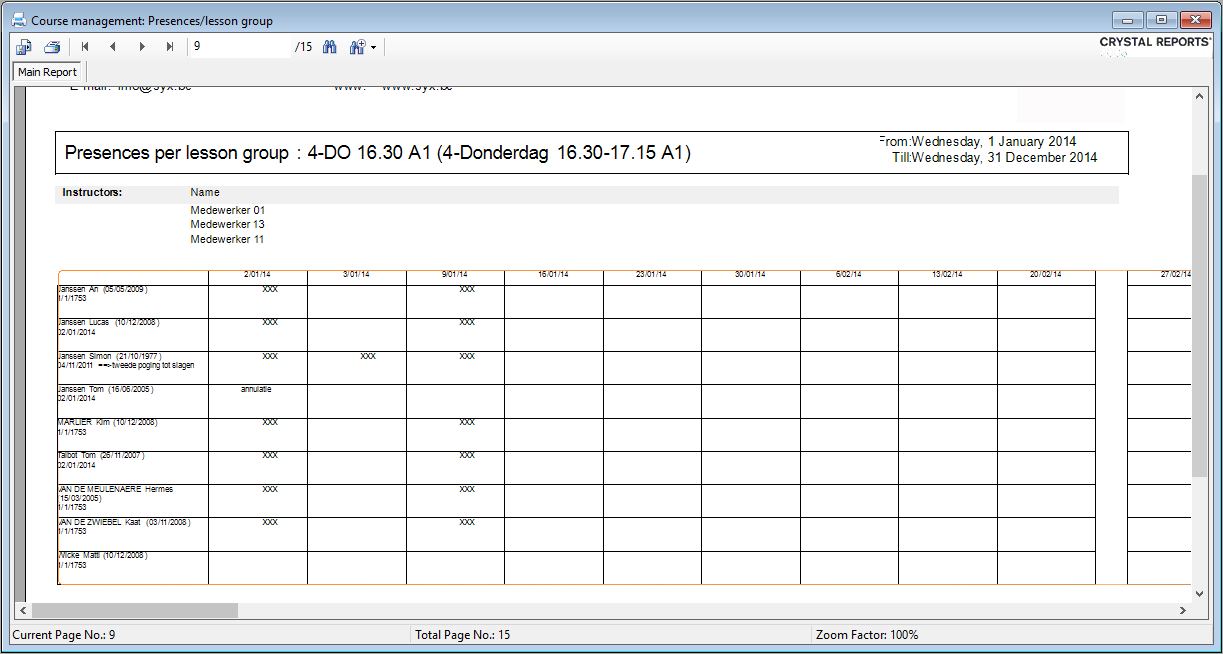Go to the first page

pos(85,47)
